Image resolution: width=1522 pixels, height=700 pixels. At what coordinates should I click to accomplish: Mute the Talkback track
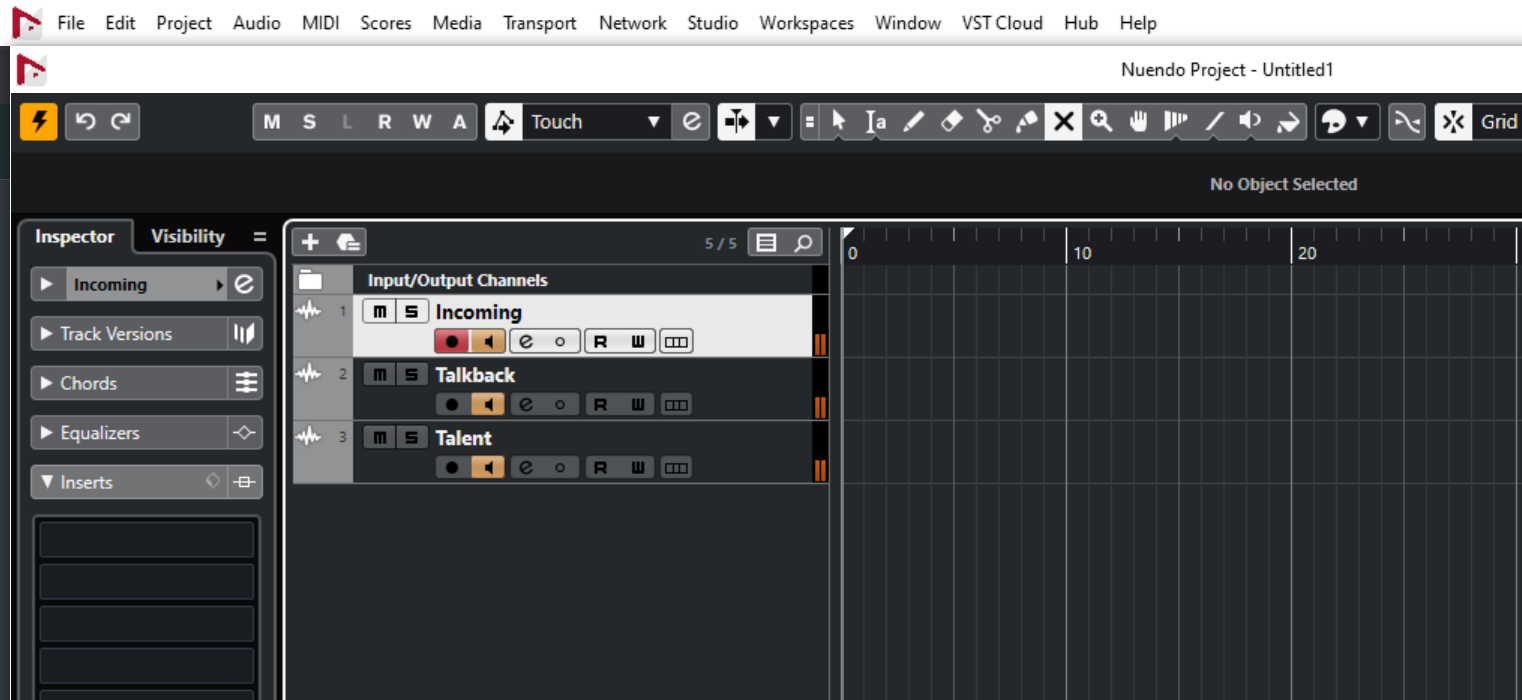[x=379, y=375]
